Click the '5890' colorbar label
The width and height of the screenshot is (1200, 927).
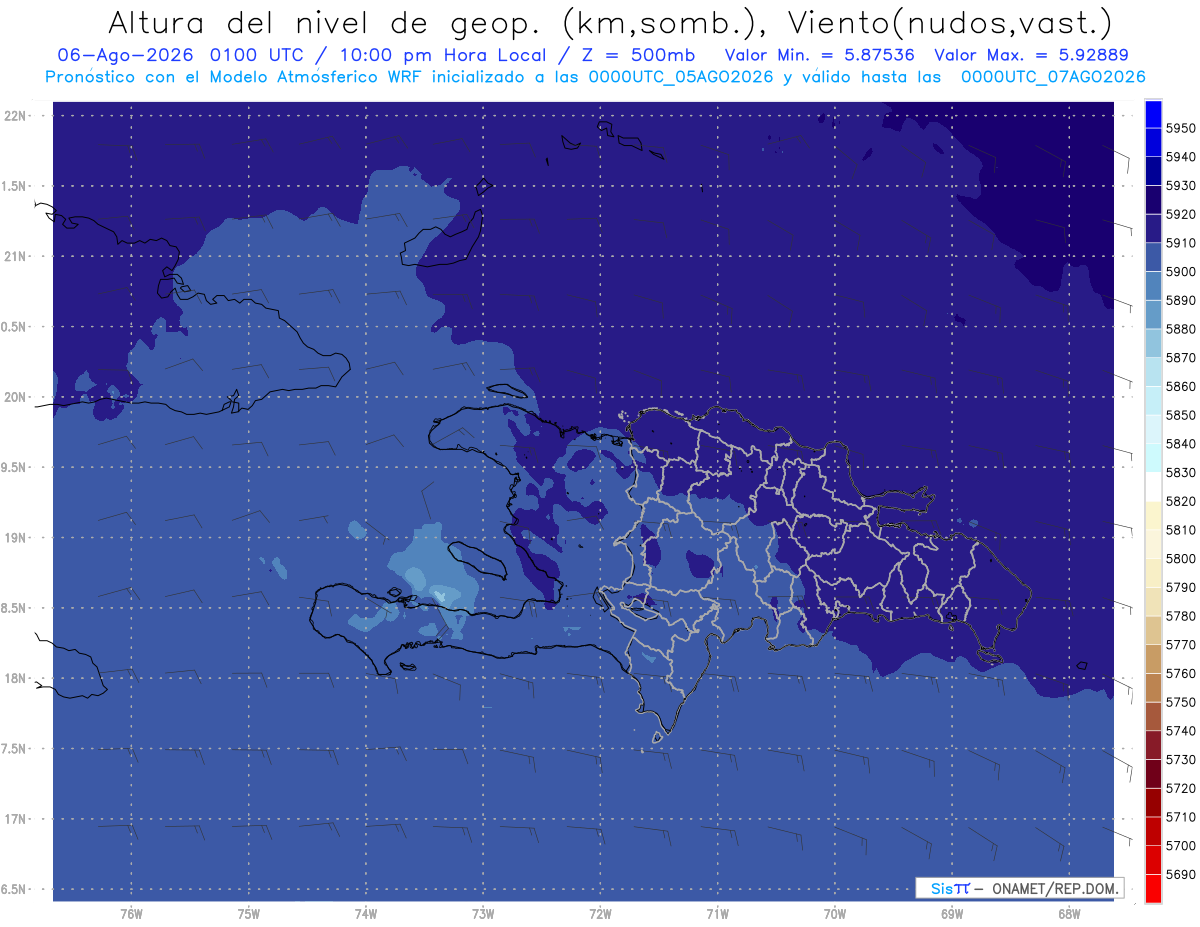pyautogui.click(x=1180, y=301)
